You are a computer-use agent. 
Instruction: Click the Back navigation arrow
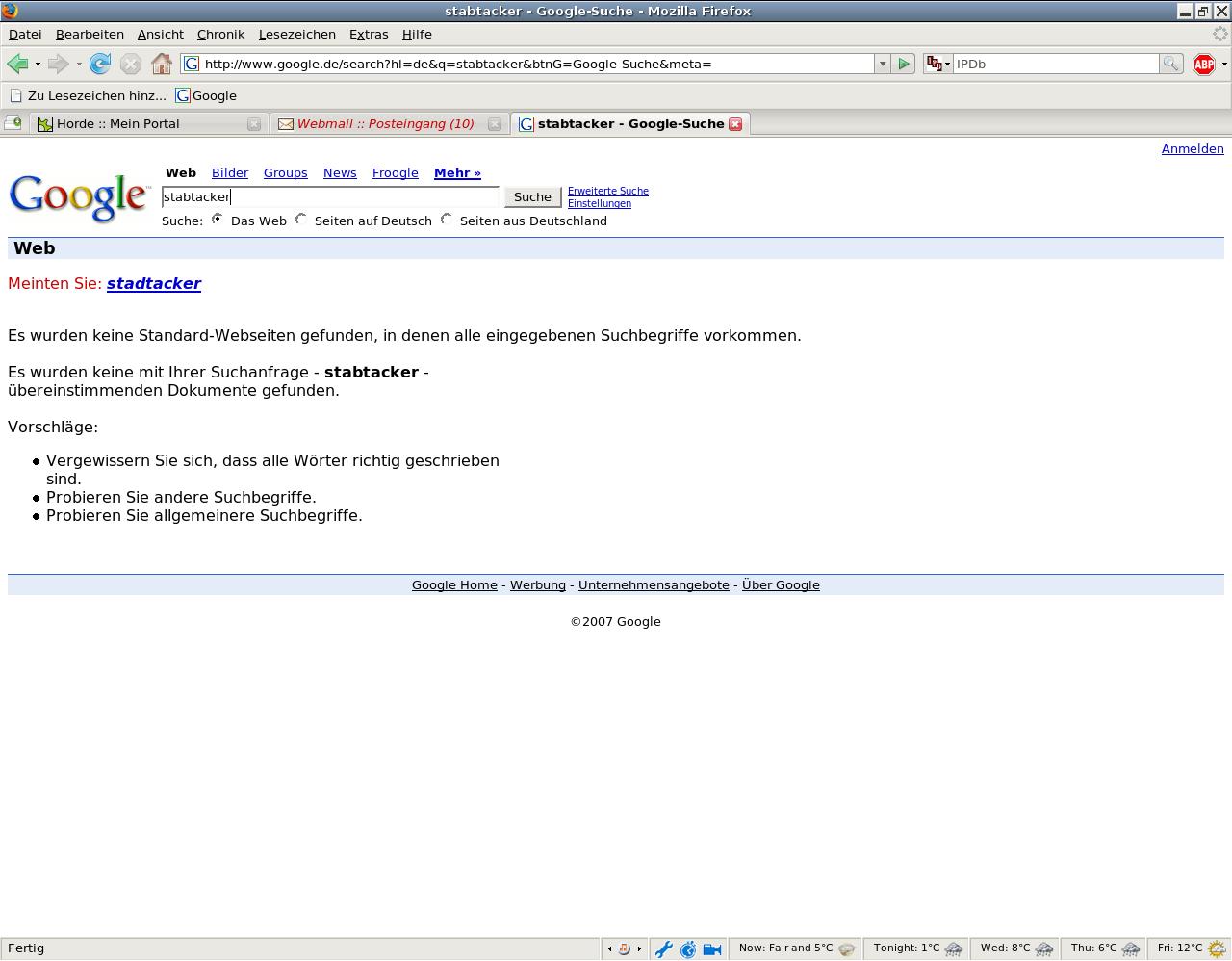pos(17,65)
